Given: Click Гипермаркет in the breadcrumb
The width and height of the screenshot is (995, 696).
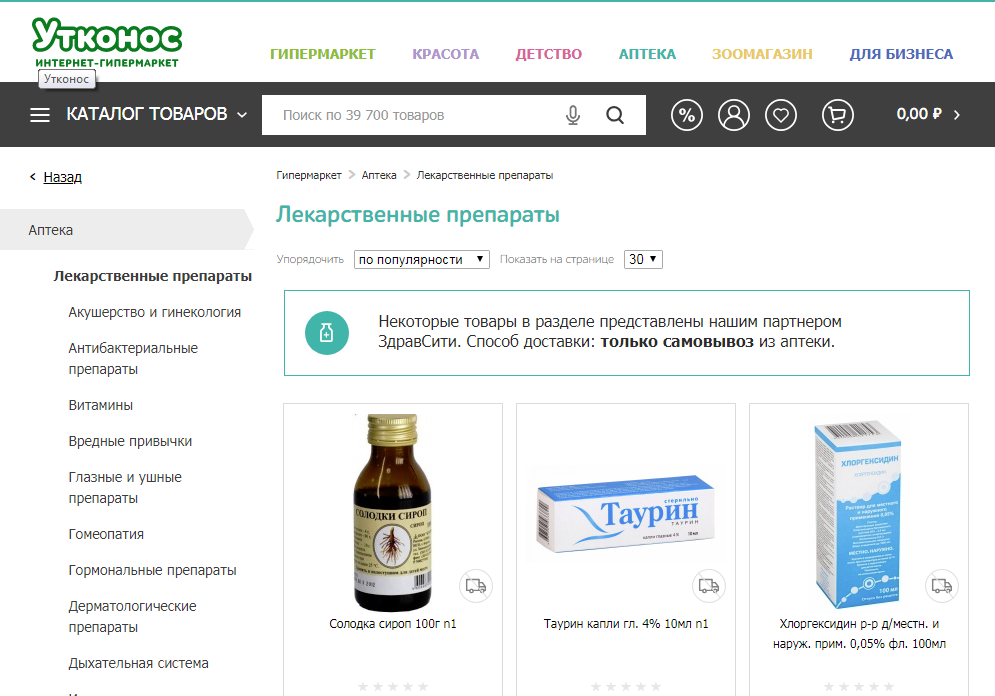Looking at the screenshot, I should 308,175.
